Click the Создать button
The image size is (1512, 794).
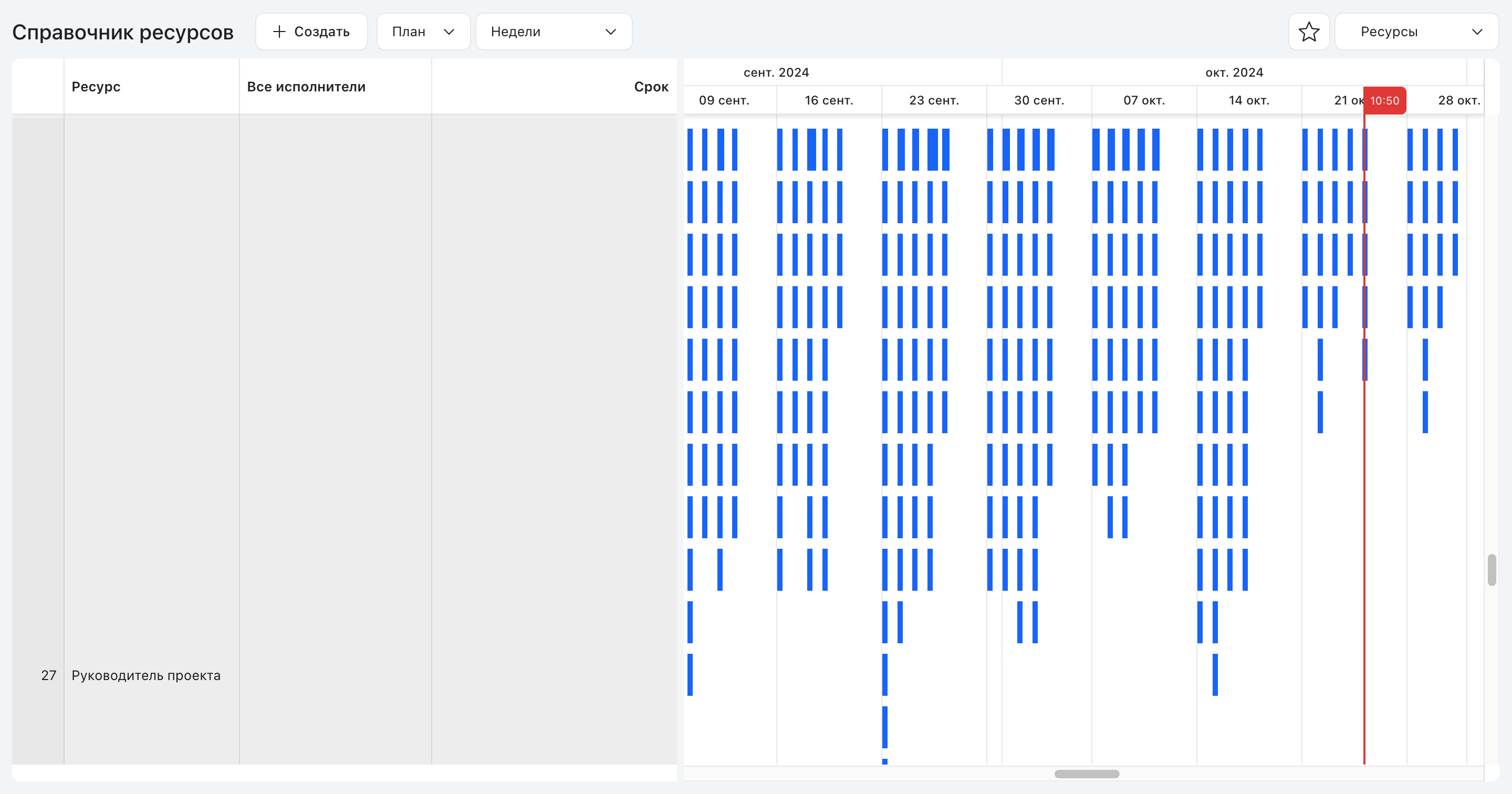[311, 32]
